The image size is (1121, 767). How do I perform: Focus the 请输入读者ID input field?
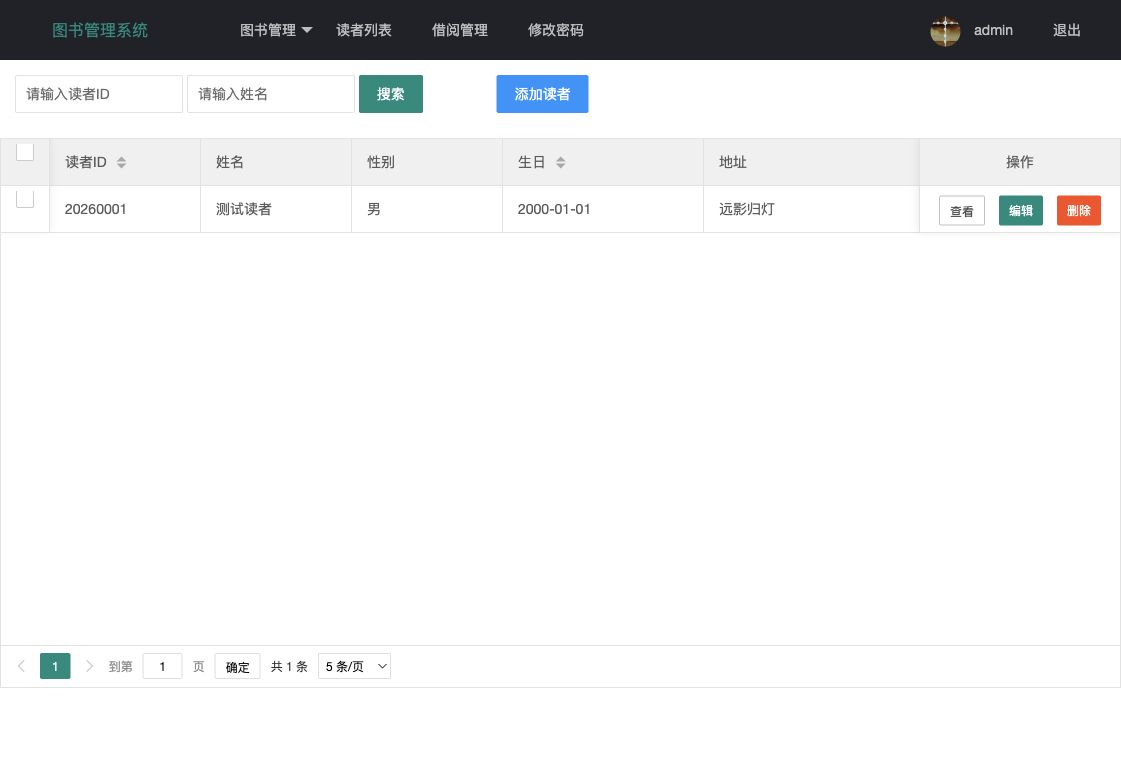click(x=99, y=94)
